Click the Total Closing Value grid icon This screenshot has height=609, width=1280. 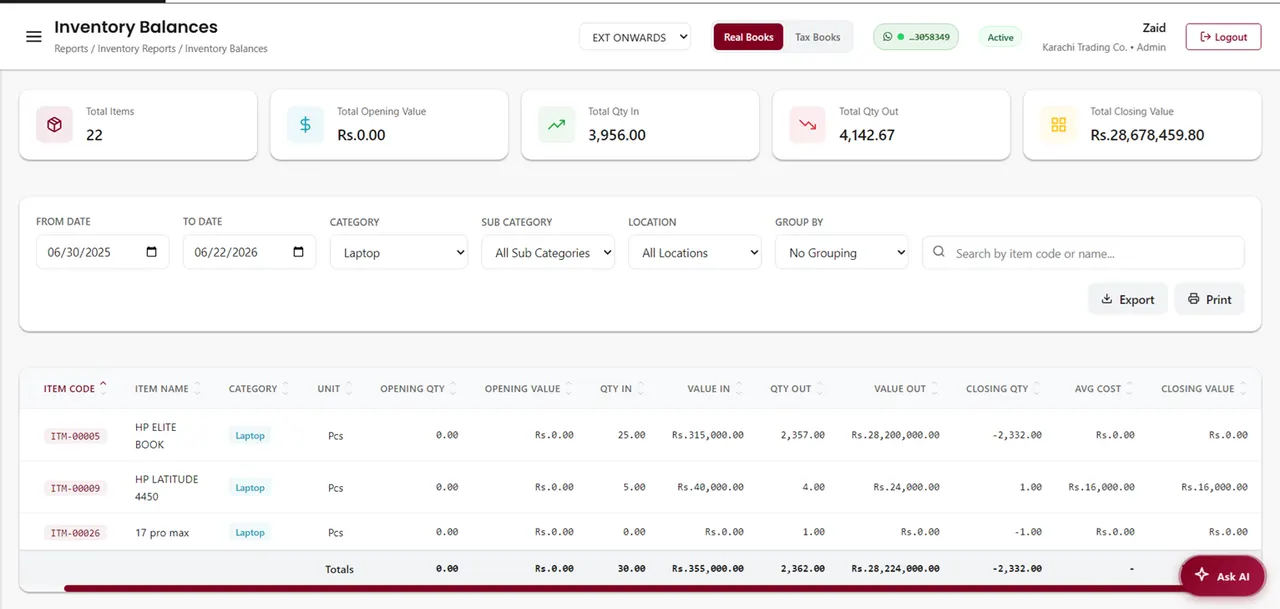[1059, 125]
